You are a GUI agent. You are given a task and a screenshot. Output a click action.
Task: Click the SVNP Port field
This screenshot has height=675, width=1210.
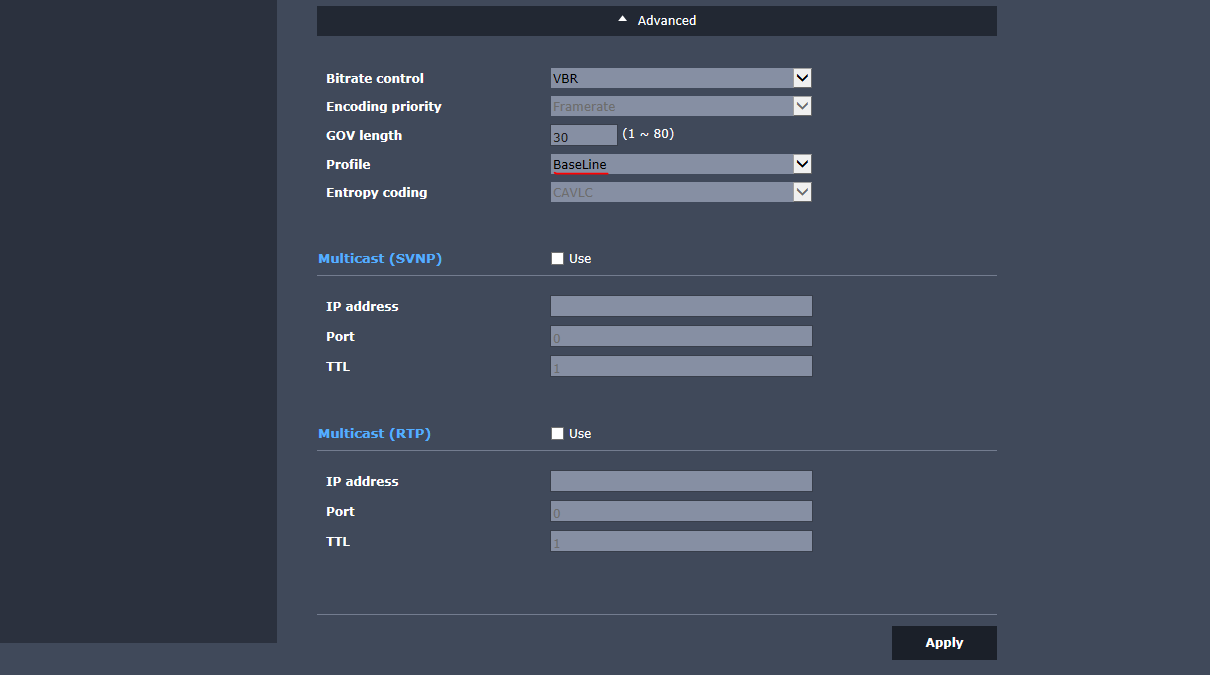coord(681,337)
